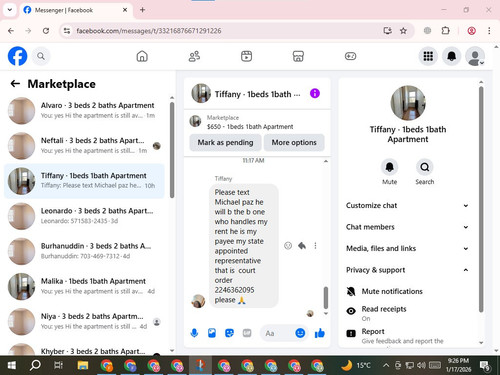Click the voice clip microphone icon
This screenshot has height=375, width=500.
click(x=194, y=333)
